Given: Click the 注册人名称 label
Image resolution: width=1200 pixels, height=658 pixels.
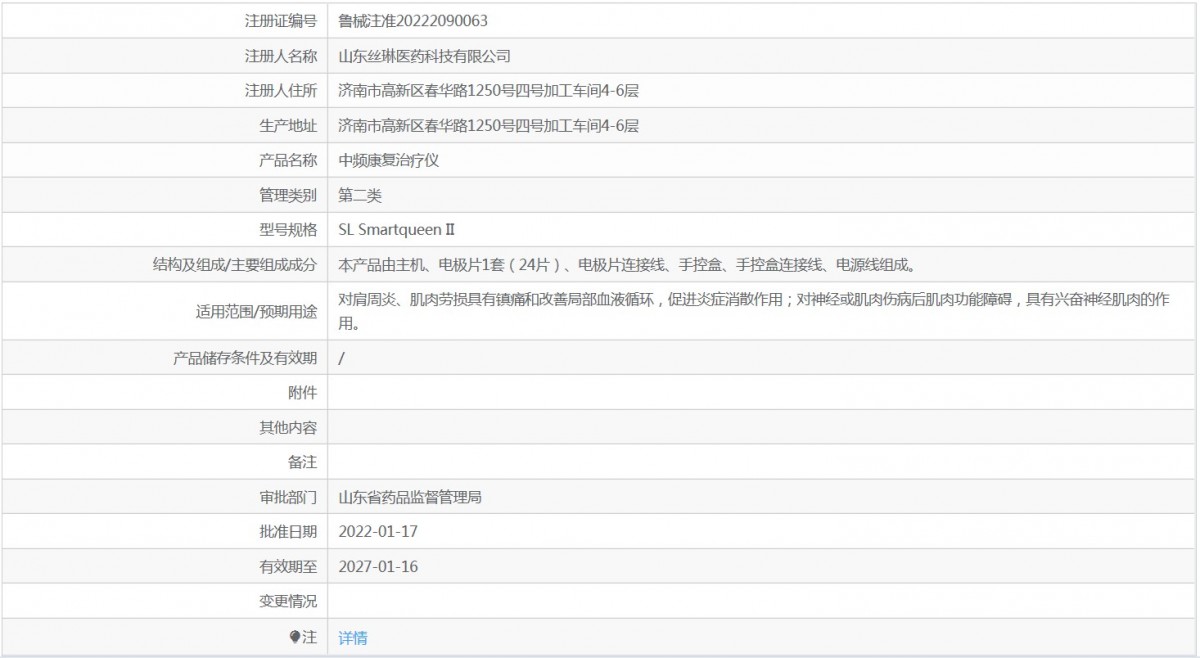Looking at the screenshot, I should [x=281, y=56].
